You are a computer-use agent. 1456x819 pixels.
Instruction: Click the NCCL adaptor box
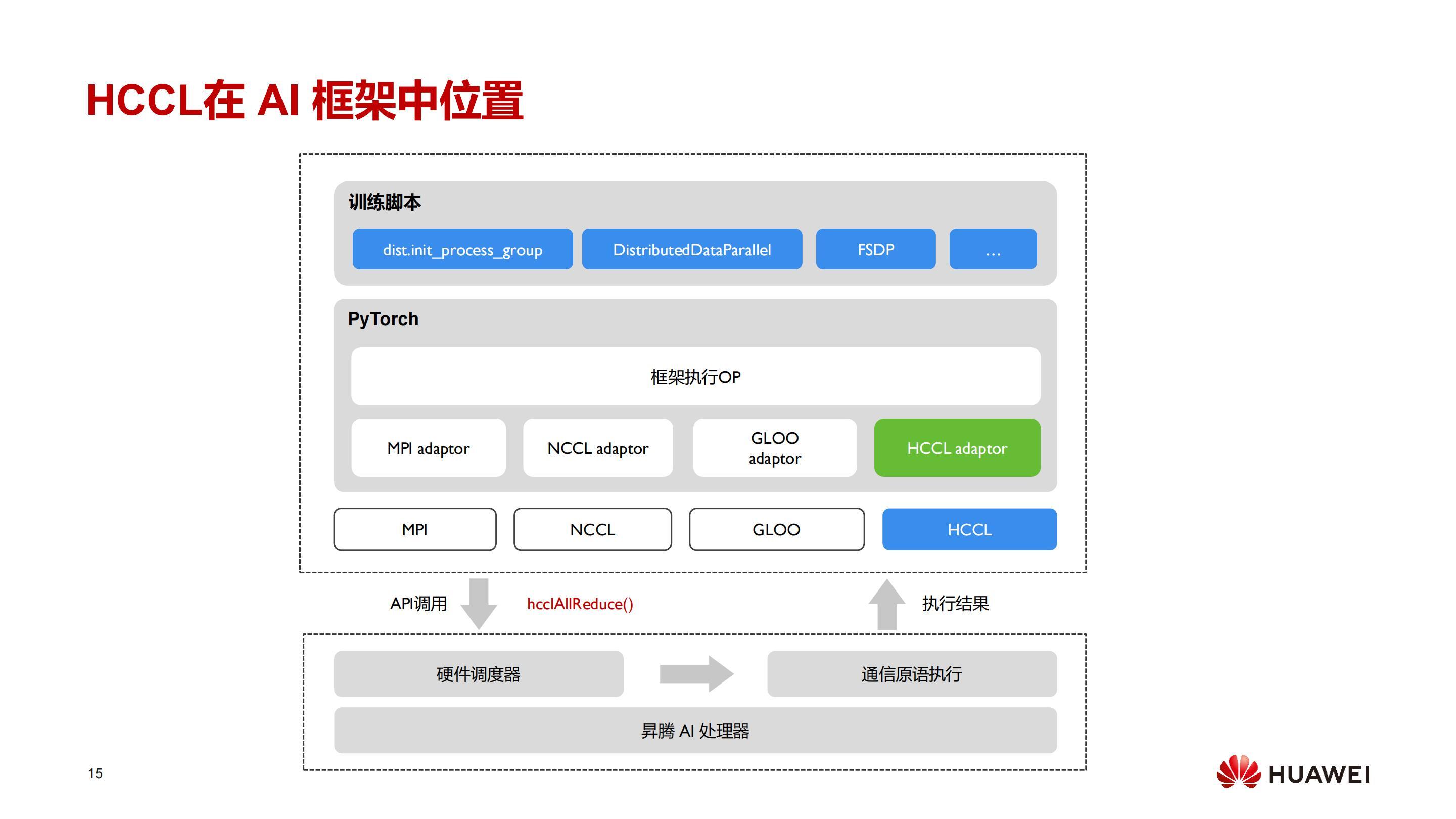(x=598, y=447)
